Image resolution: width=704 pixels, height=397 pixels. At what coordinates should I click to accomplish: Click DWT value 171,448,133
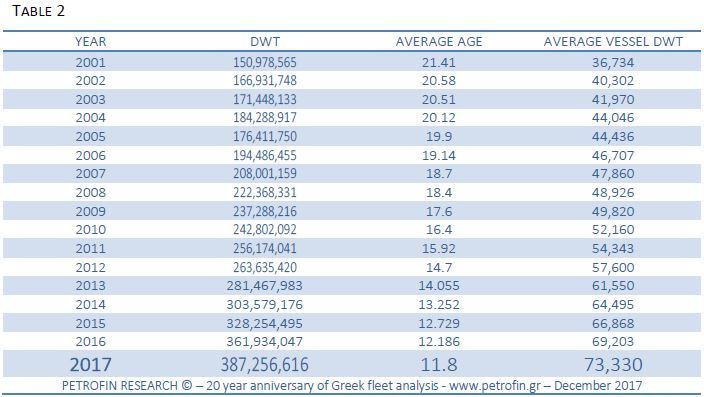(x=265, y=99)
